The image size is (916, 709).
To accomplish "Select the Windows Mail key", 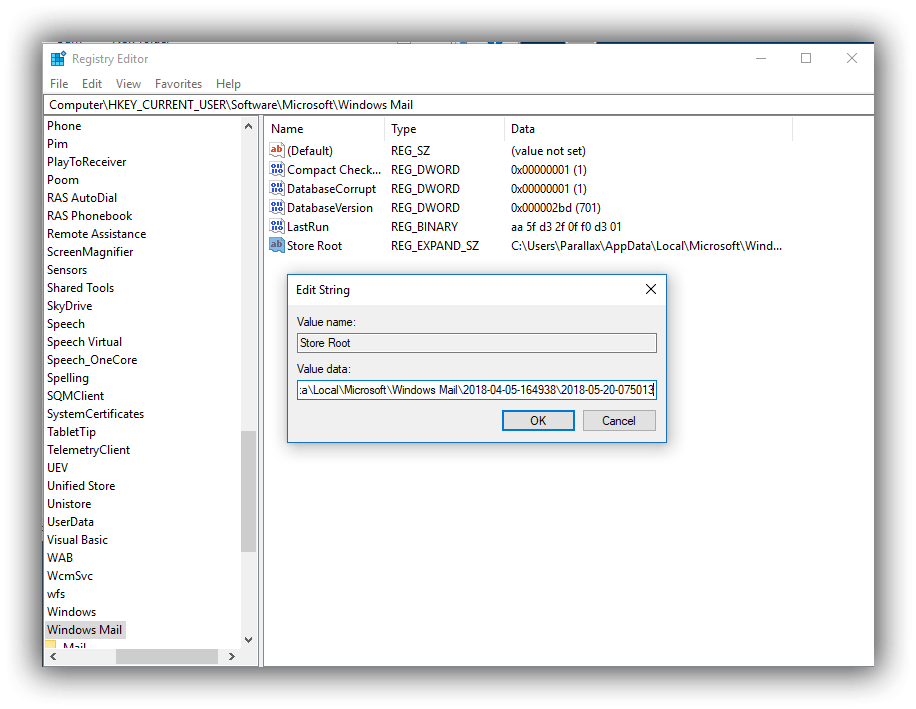I will 85,630.
